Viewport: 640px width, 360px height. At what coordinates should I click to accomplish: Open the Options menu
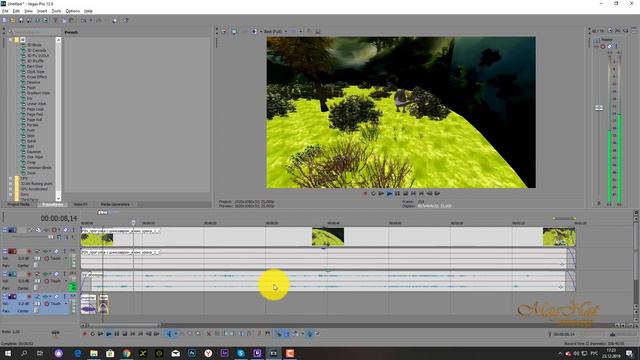point(73,11)
